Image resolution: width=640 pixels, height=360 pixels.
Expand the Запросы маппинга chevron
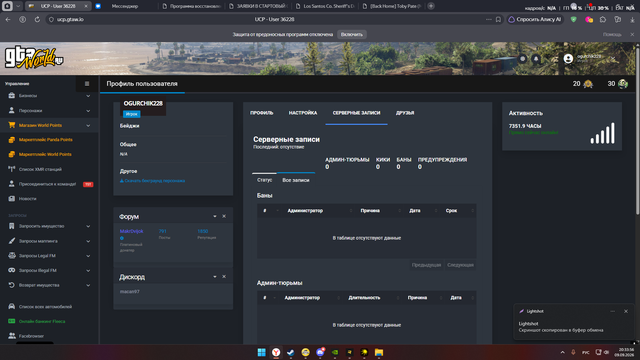point(88,241)
